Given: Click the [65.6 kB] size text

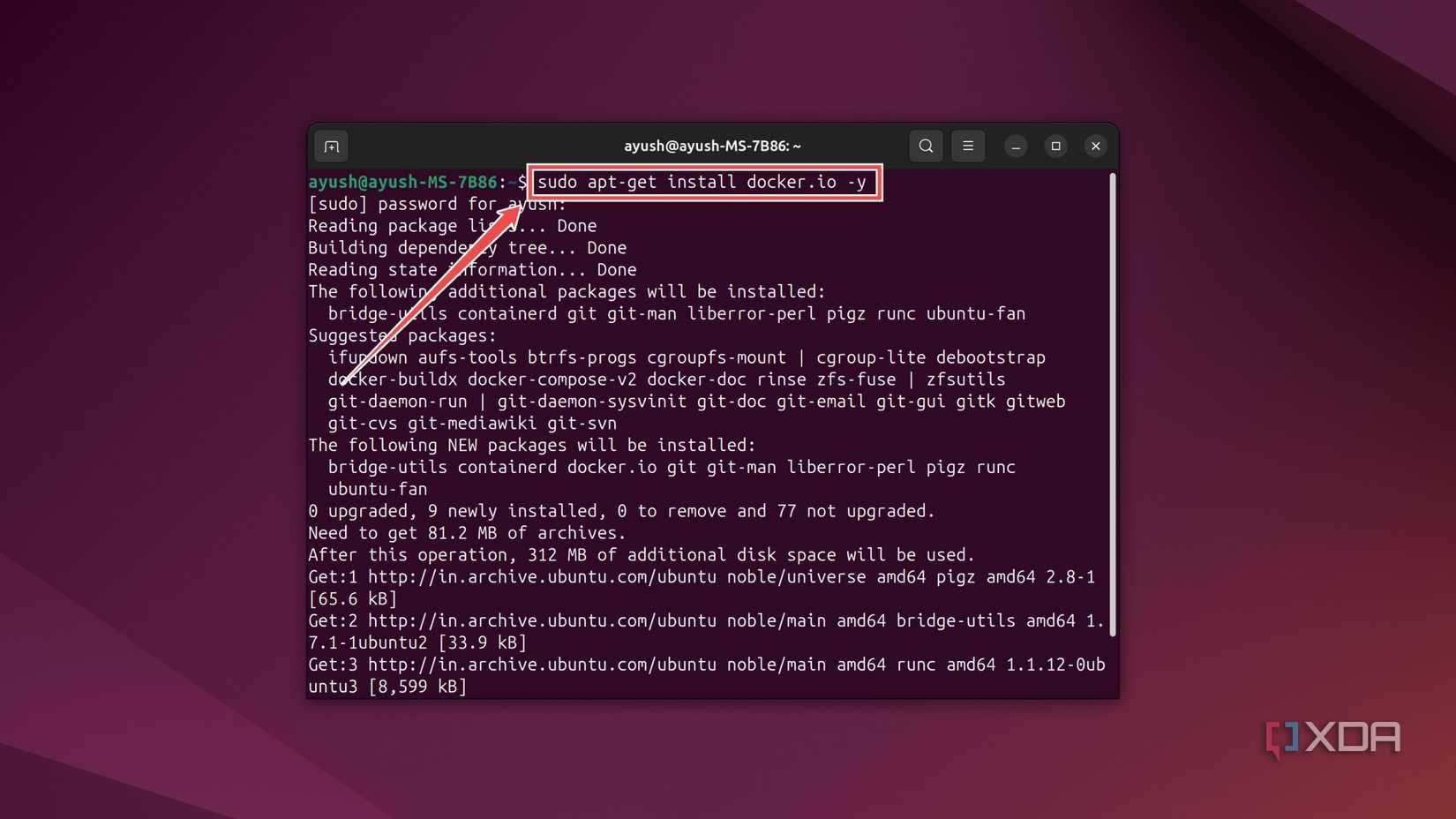Looking at the screenshot, I should (353, 599).
